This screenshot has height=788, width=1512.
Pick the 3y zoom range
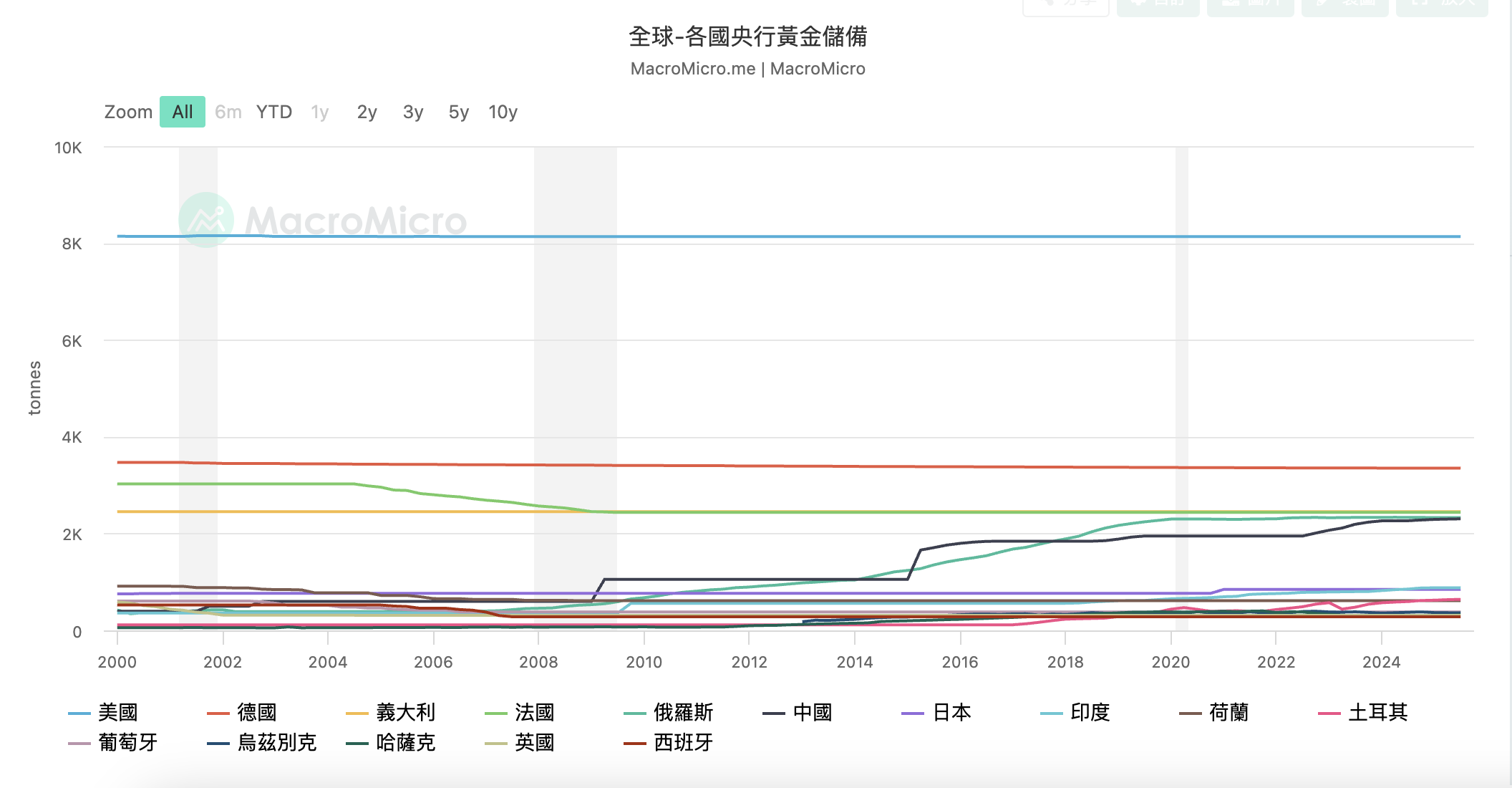pyautogui.click(x=413, y=112)
